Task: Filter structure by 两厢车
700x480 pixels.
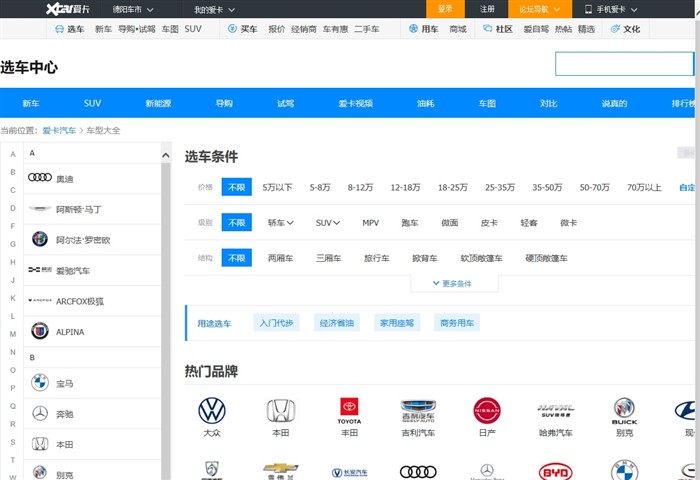Action: (x=280, y=258)
